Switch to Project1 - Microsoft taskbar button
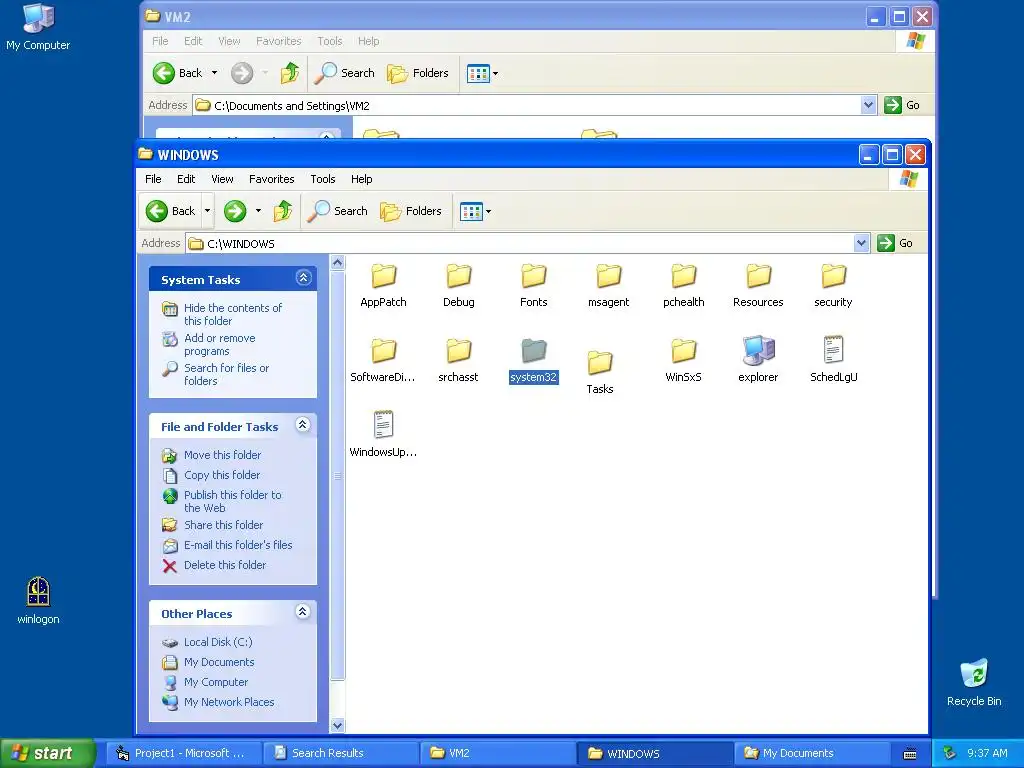The width and height of the screenshot is (1024, 768). [x=185, y=753]
